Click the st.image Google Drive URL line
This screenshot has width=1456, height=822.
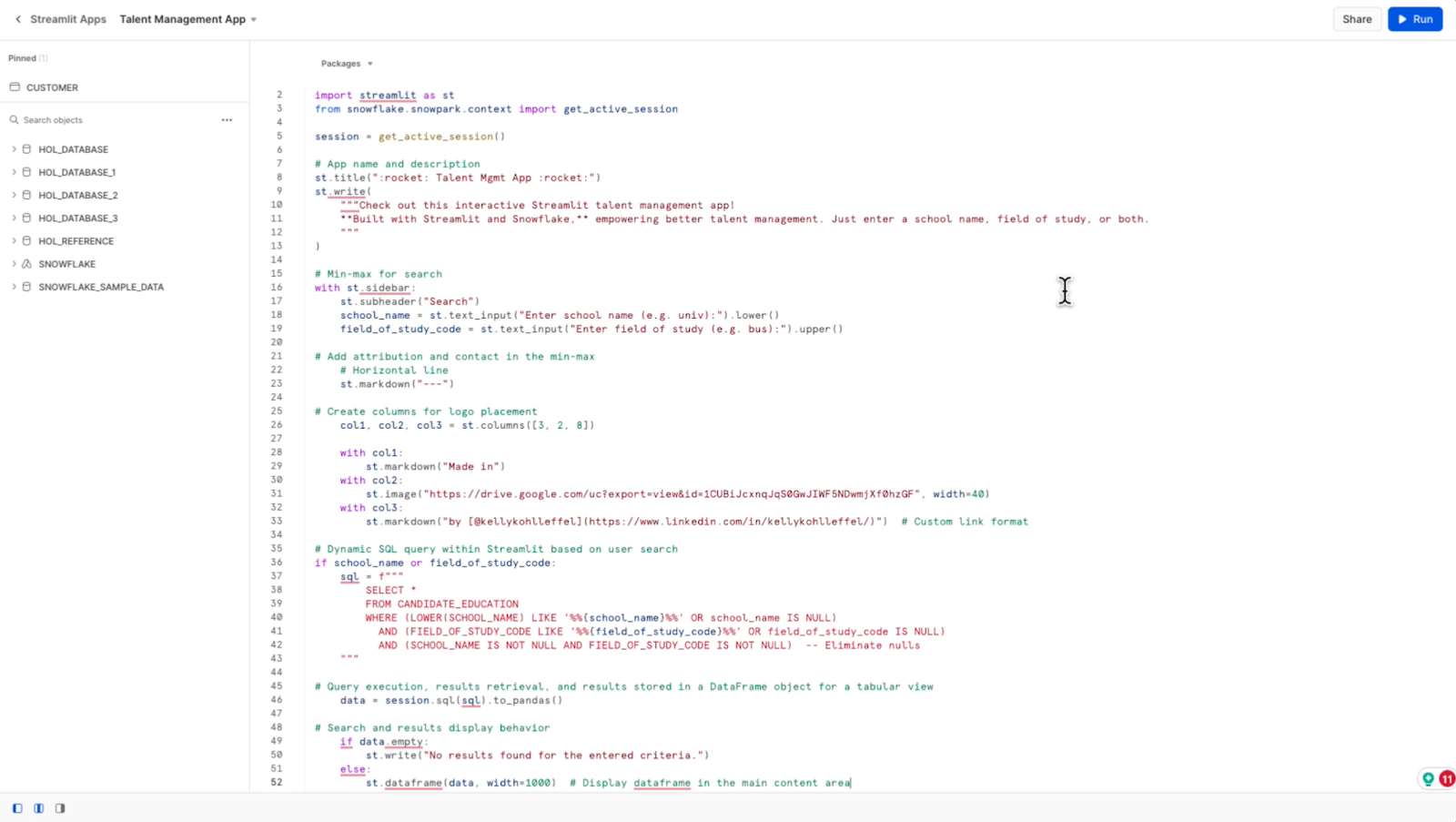click(x=678, y=494)
